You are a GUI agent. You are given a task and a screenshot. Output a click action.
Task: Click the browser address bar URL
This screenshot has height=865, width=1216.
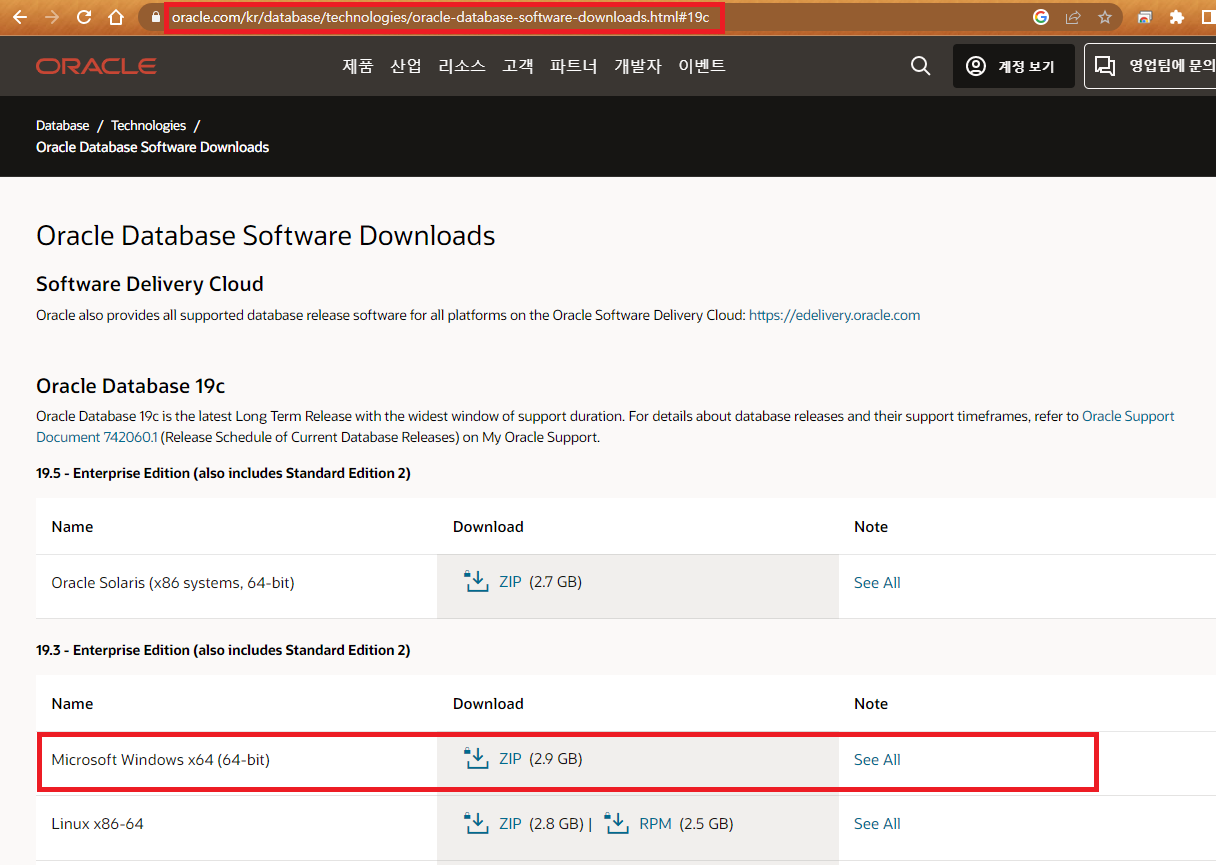click(x=440, y=17)
